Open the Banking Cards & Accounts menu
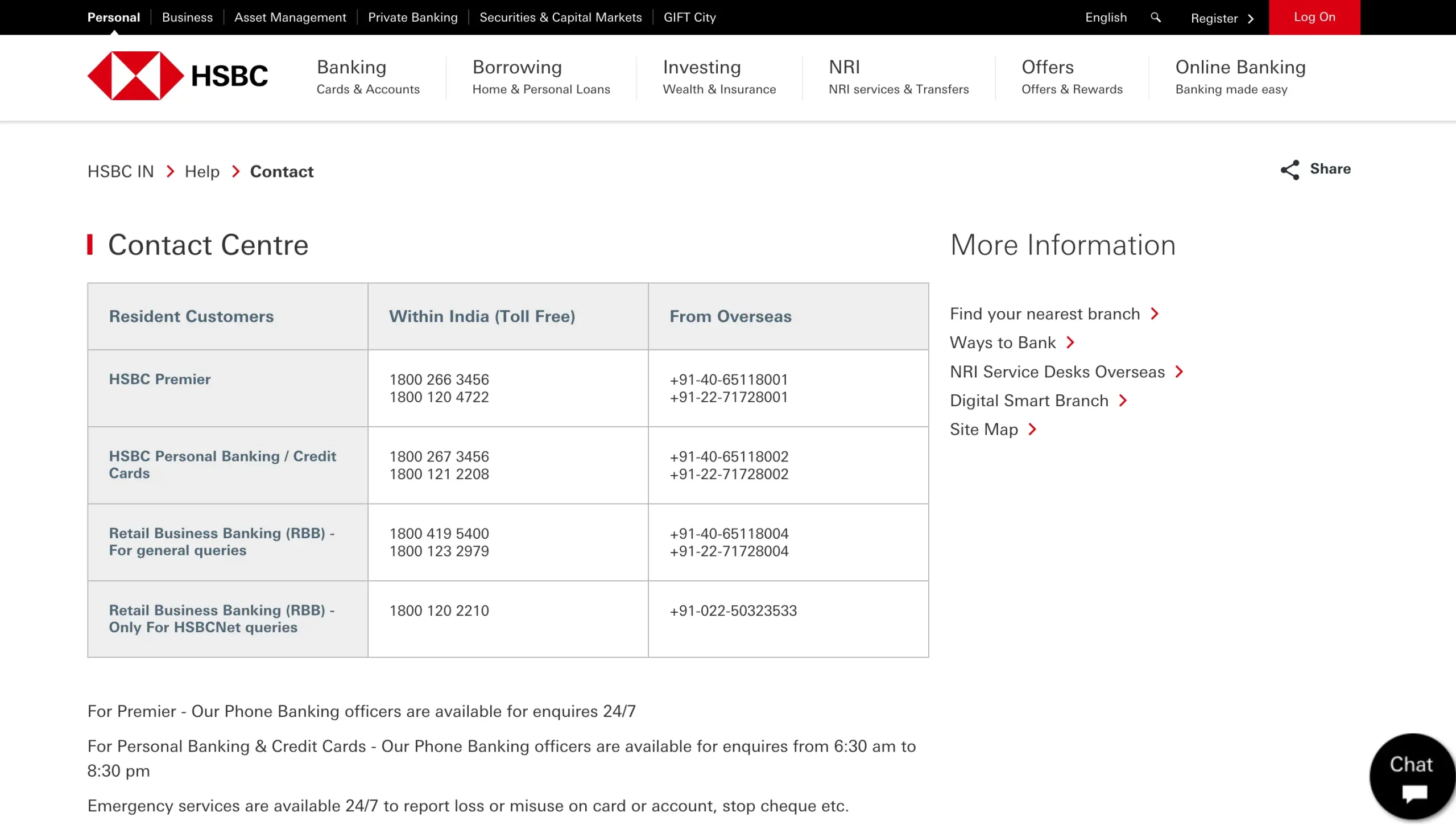The width and height of the screenshot is (1456, 833). coord(369,77)
